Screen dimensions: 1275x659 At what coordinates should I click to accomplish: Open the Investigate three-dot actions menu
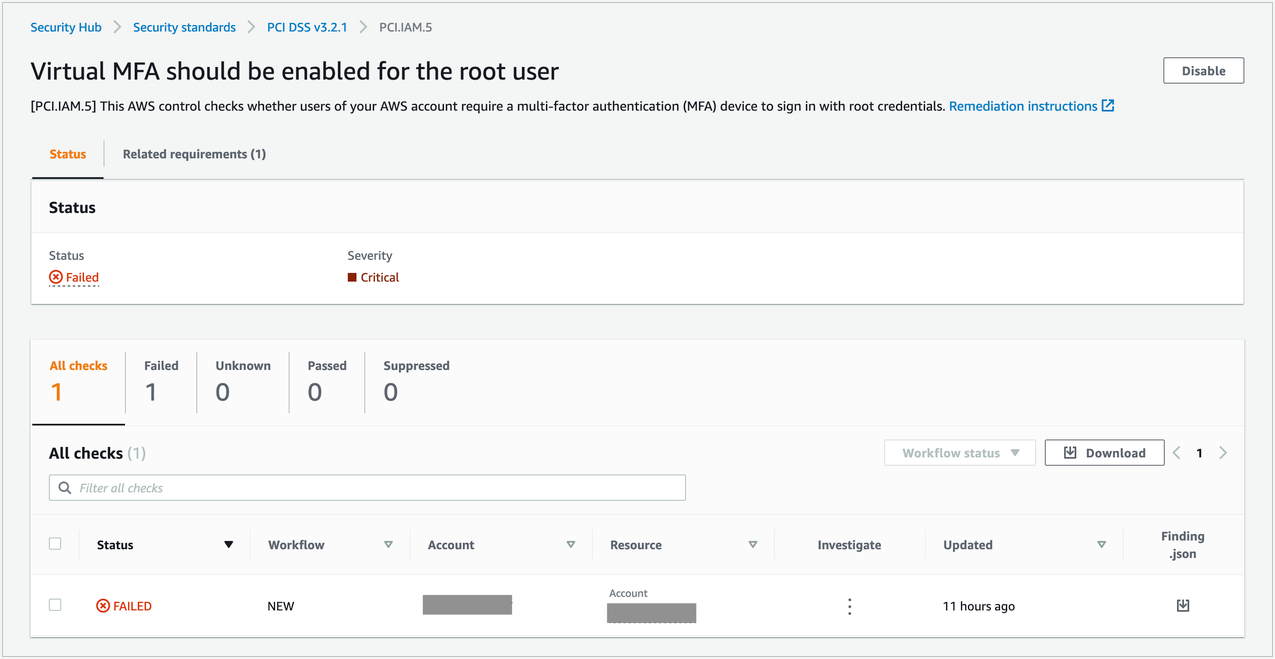tap(849, 605)
